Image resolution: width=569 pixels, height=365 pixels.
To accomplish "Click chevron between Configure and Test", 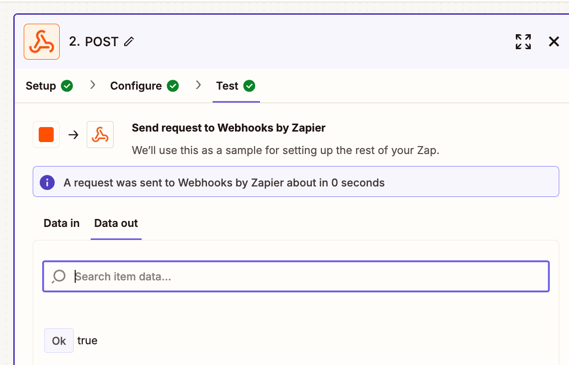I will point(198,85).
